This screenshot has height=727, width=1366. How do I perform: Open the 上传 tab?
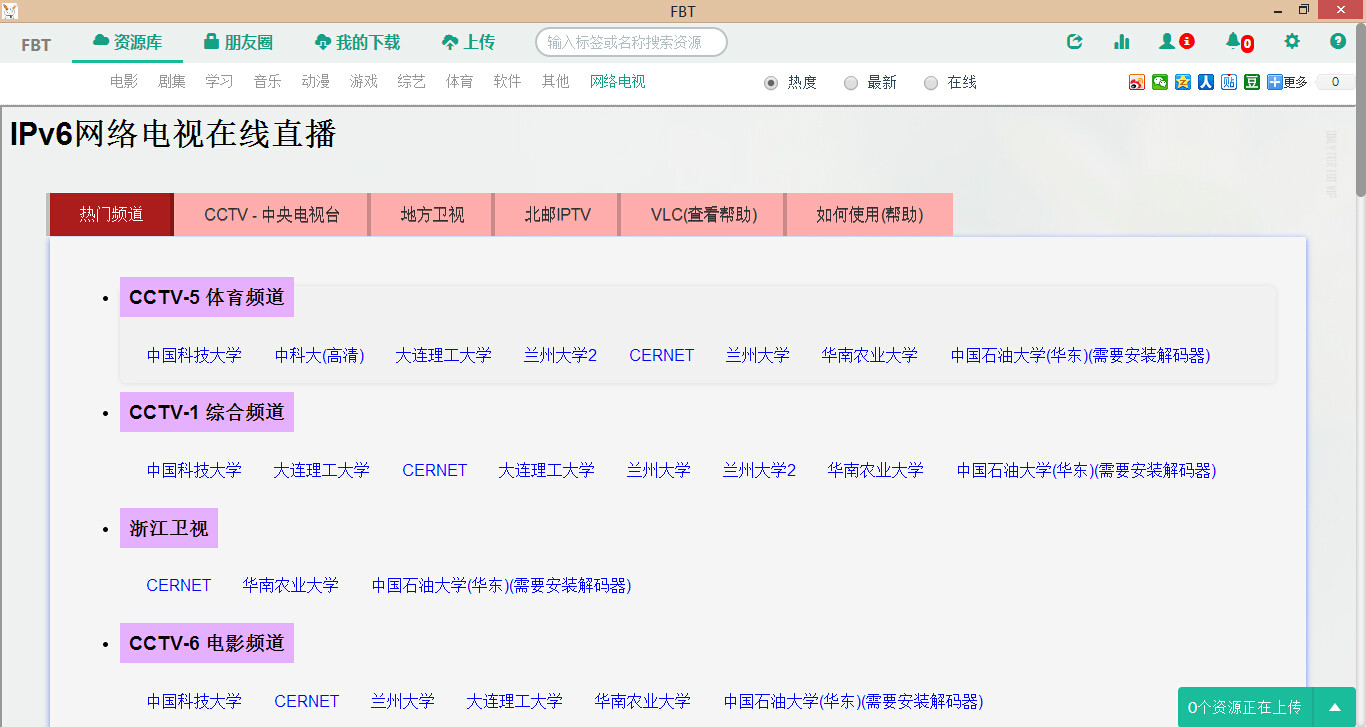(468, 42)
